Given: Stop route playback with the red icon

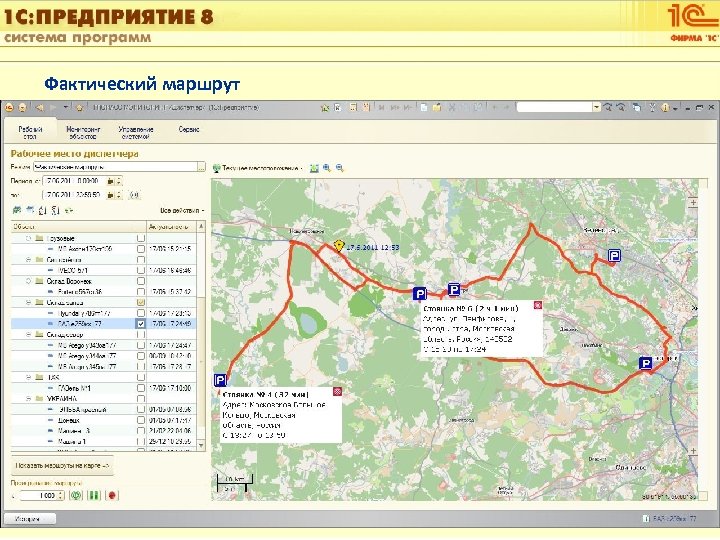Looking at the screenshot, I should (112, 495).
